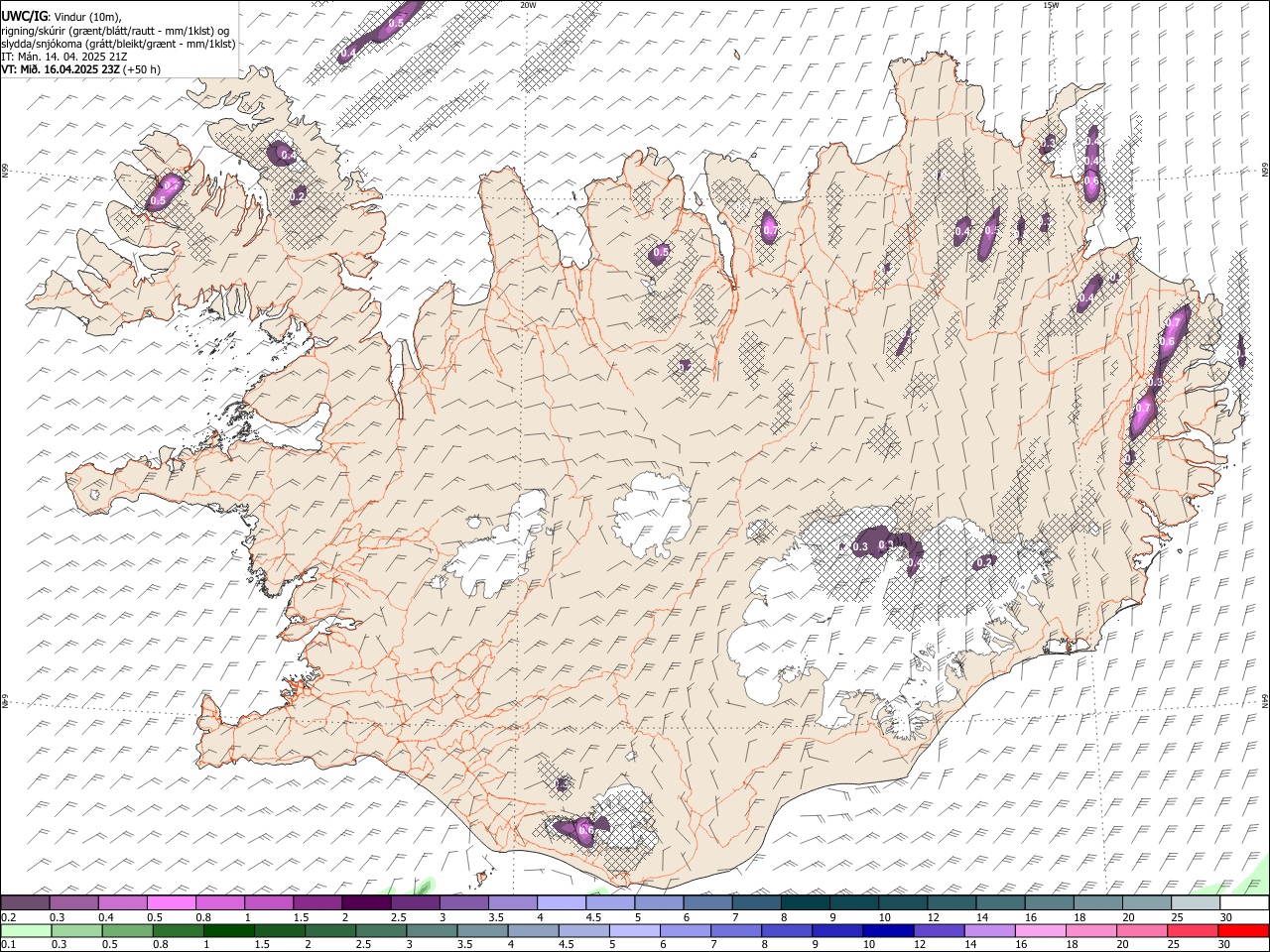Click the upper scale lavender swatch starting at 4
1270x952 pixels.
click(562, 903)
